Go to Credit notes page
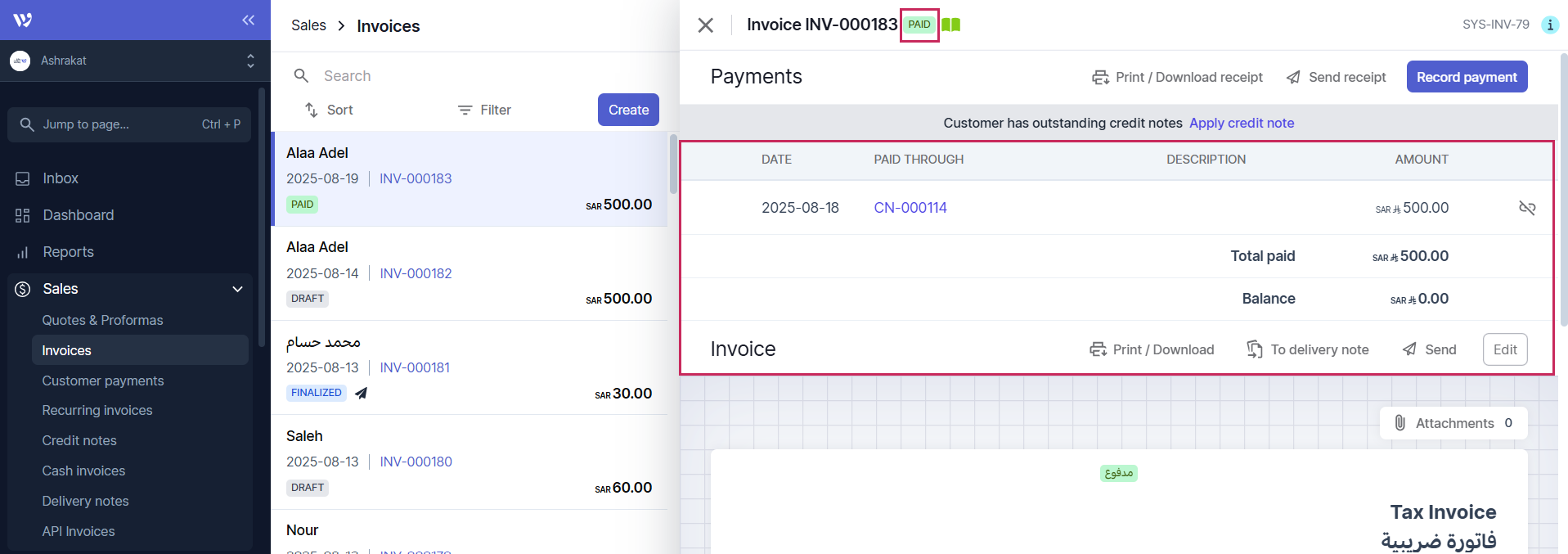The width and height of the screenshot is (1568, 554). tap(79, 440)
